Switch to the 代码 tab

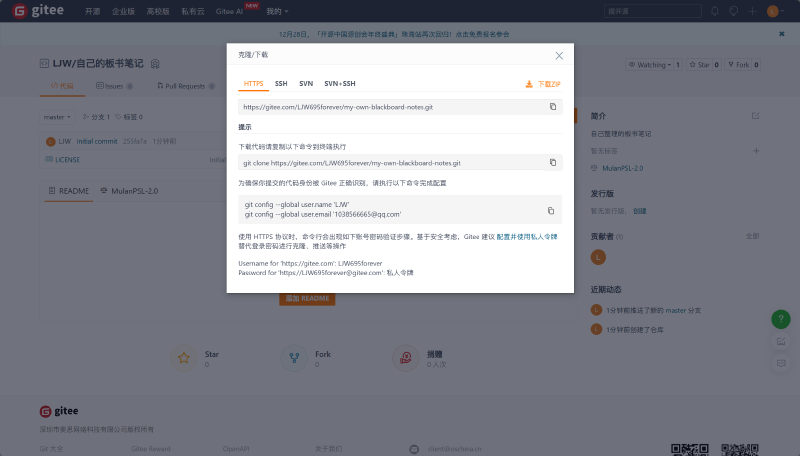(62, 86)
